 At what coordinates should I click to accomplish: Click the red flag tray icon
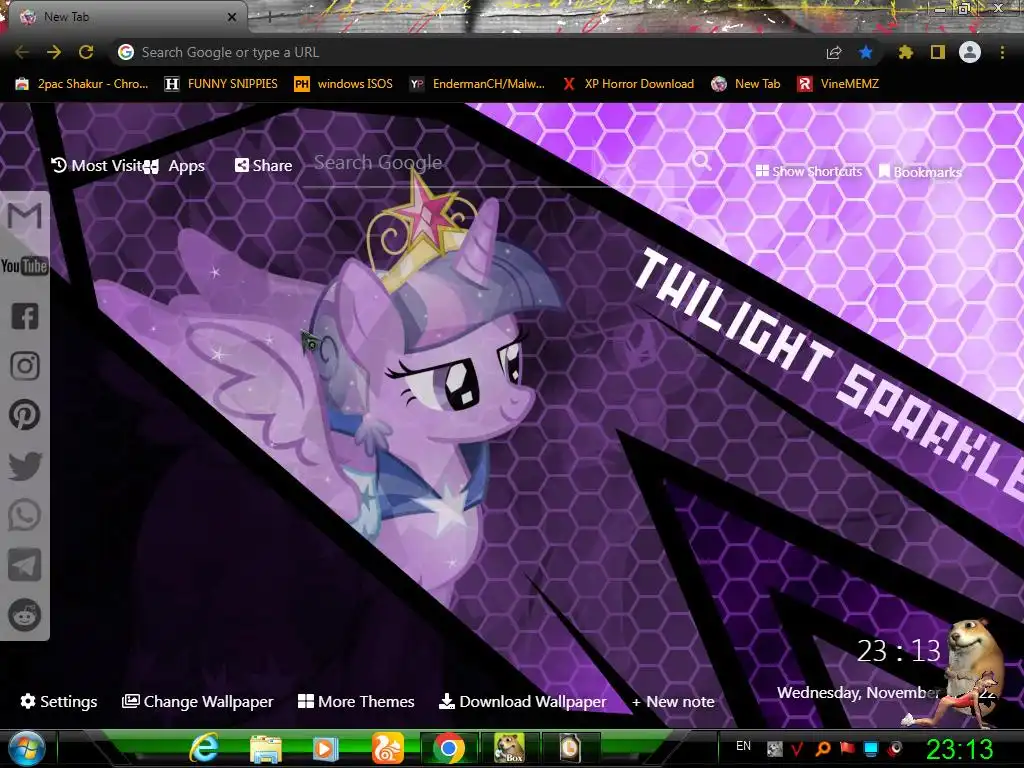tap(847, 749)
